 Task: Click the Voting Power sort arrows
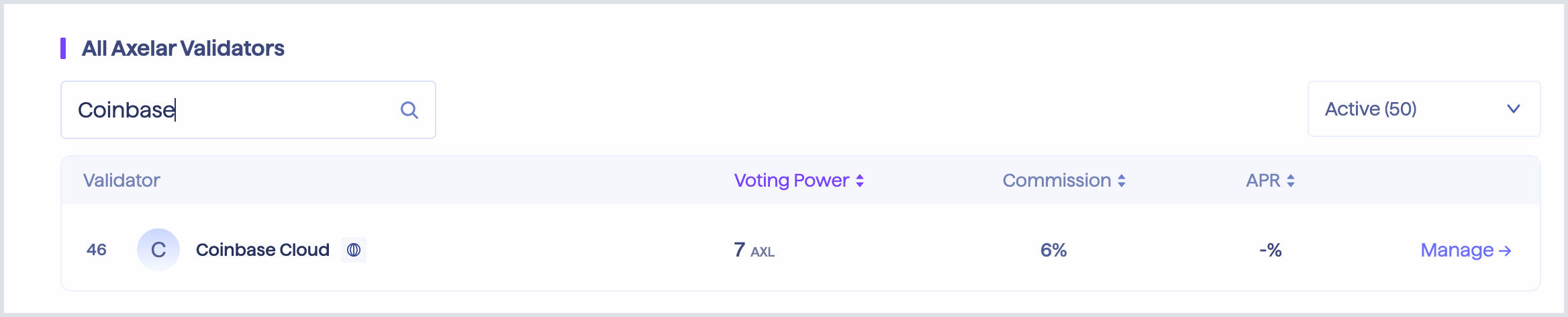click(860, 181)
